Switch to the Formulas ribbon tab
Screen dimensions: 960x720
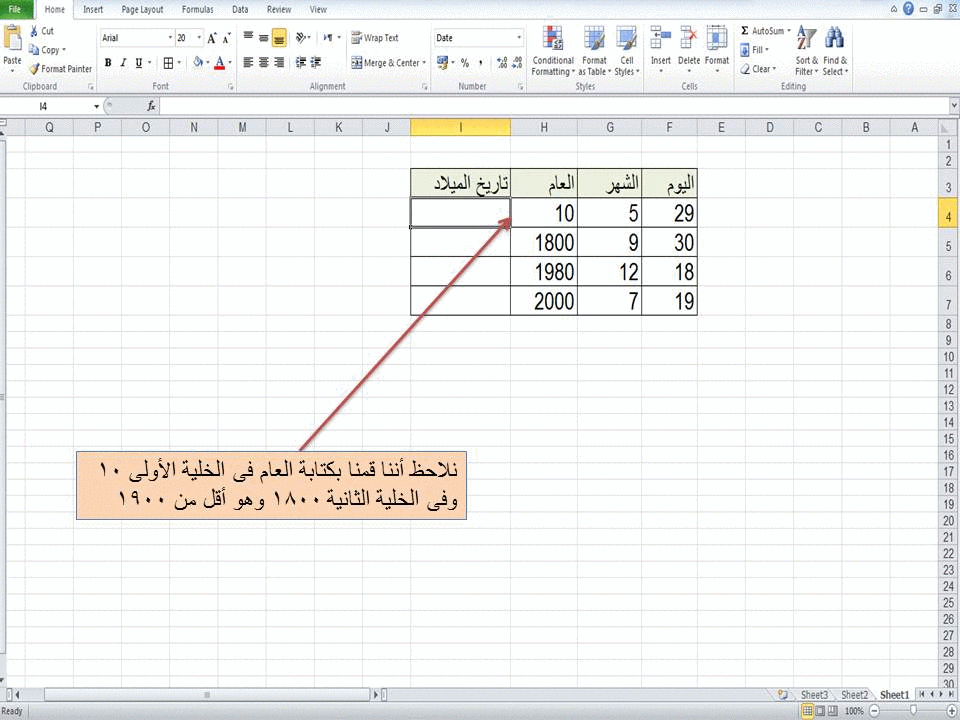197,9
